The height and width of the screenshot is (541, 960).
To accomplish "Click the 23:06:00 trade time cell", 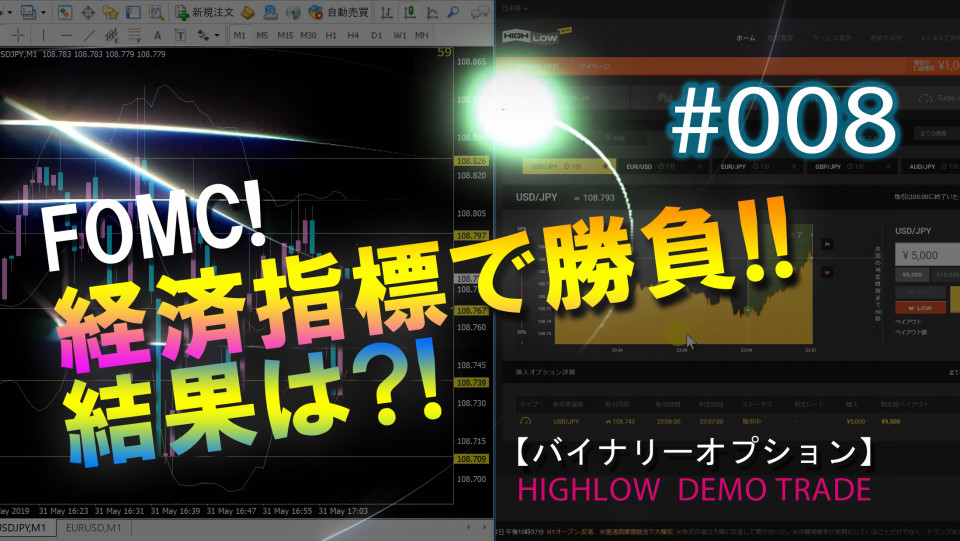I will (668, 421).
